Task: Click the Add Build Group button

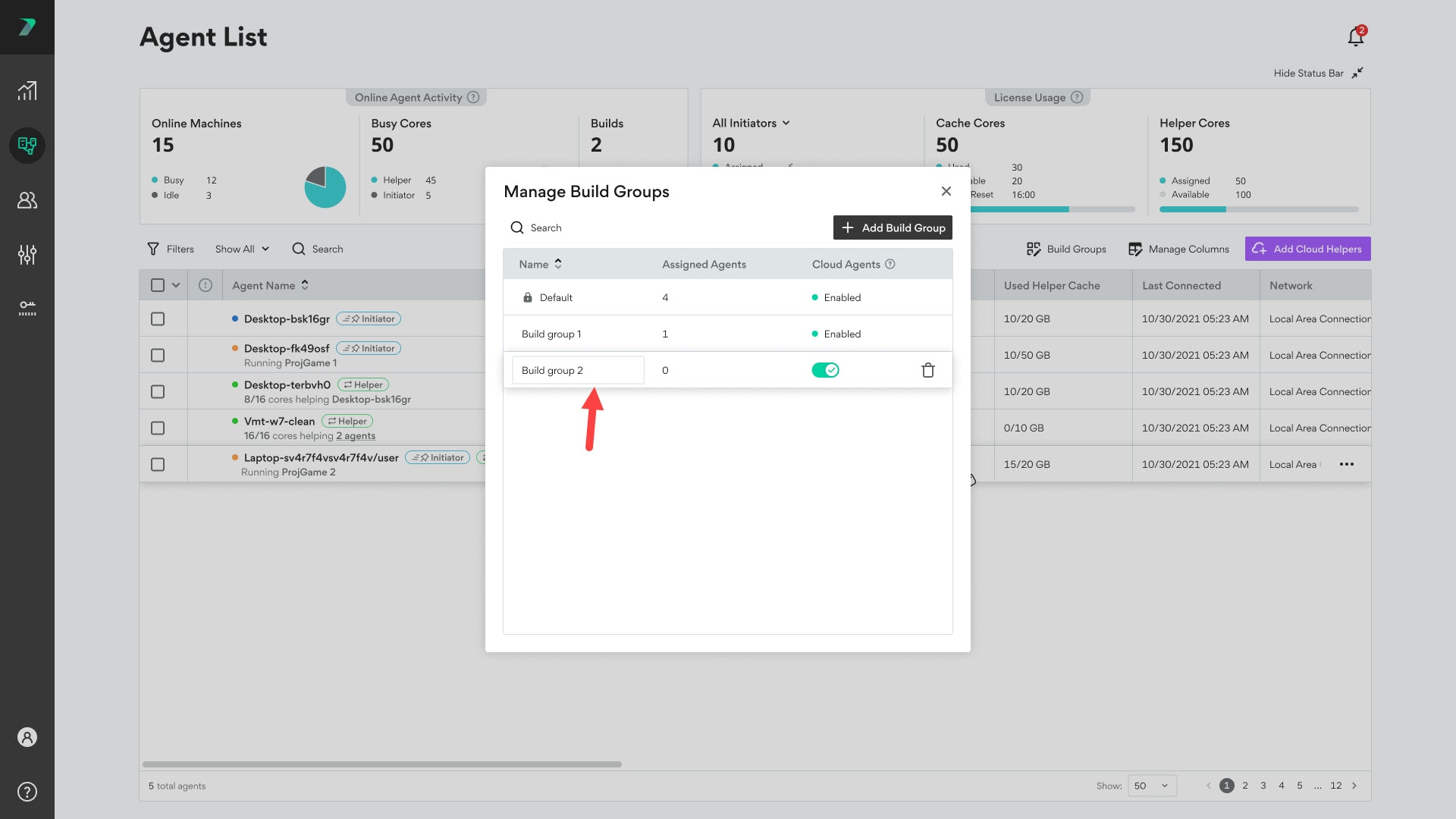Action: (893, 227)
